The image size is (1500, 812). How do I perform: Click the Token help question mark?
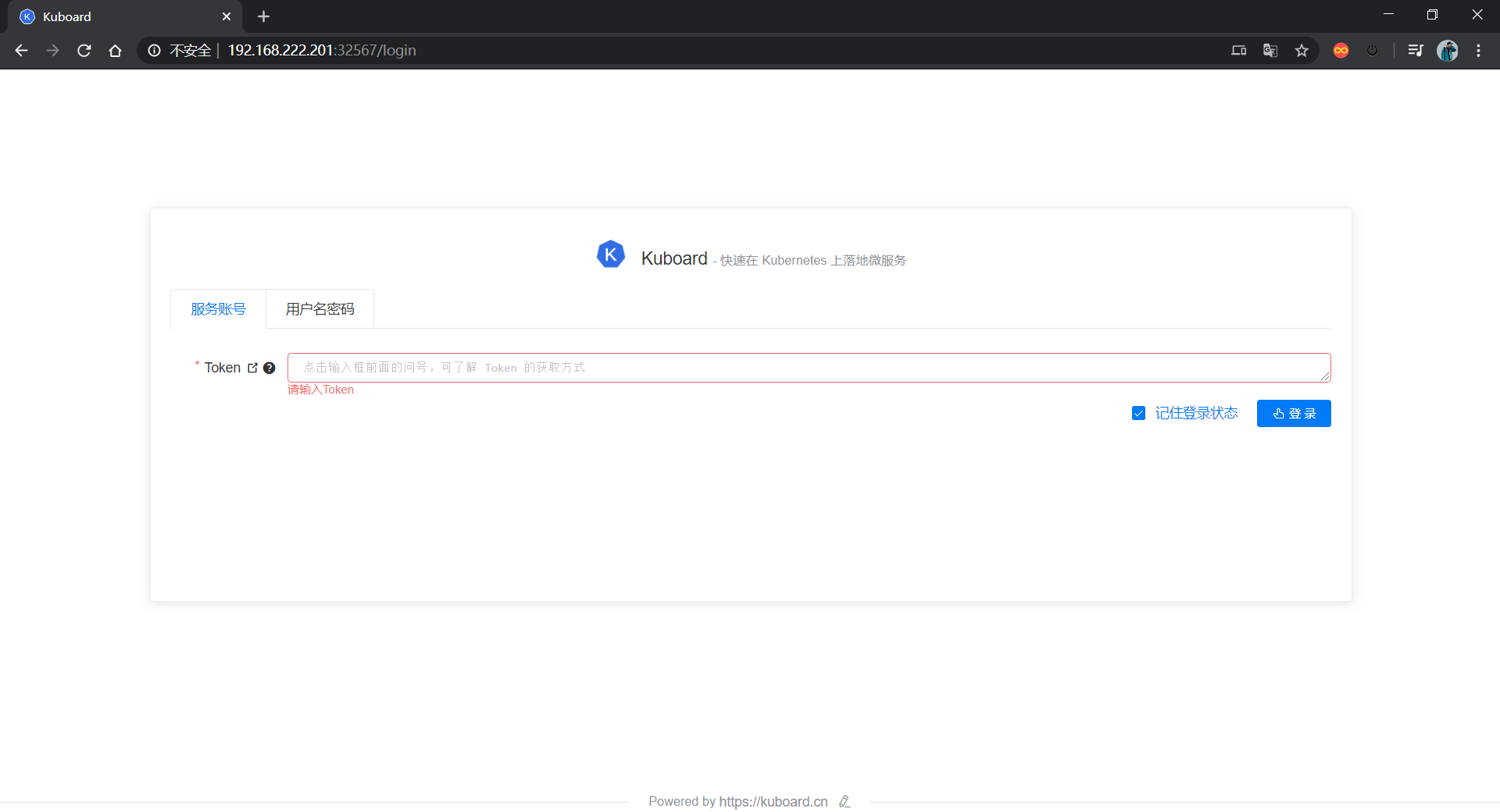tap(269, 368)
